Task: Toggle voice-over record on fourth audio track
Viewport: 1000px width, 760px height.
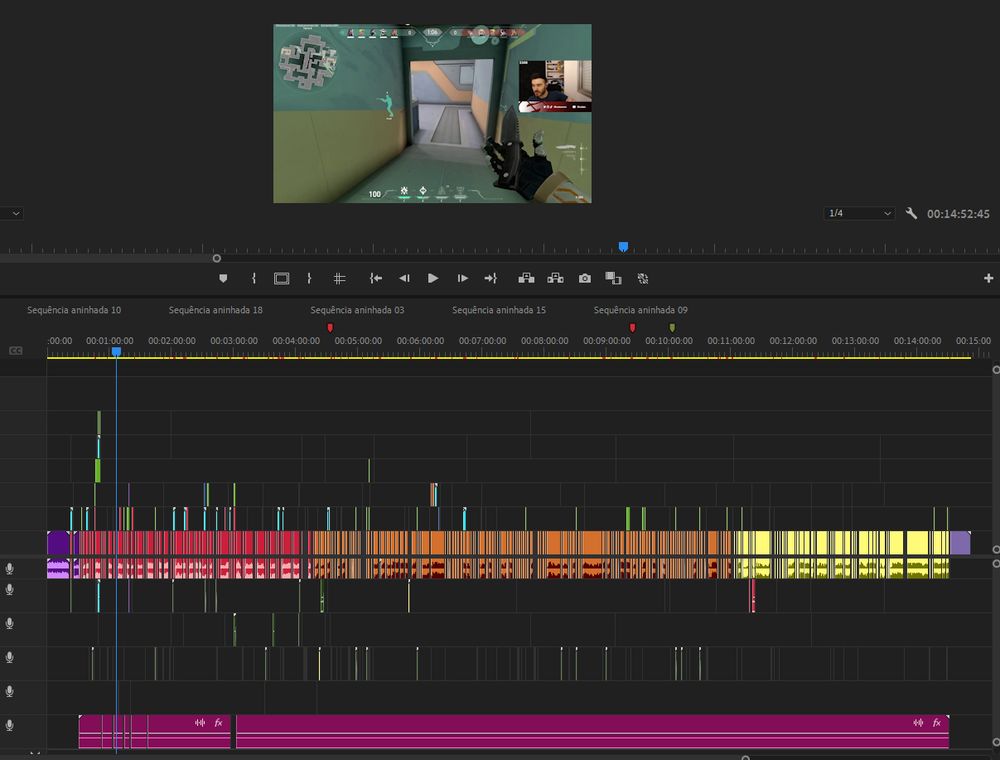Action: point(10,657)
